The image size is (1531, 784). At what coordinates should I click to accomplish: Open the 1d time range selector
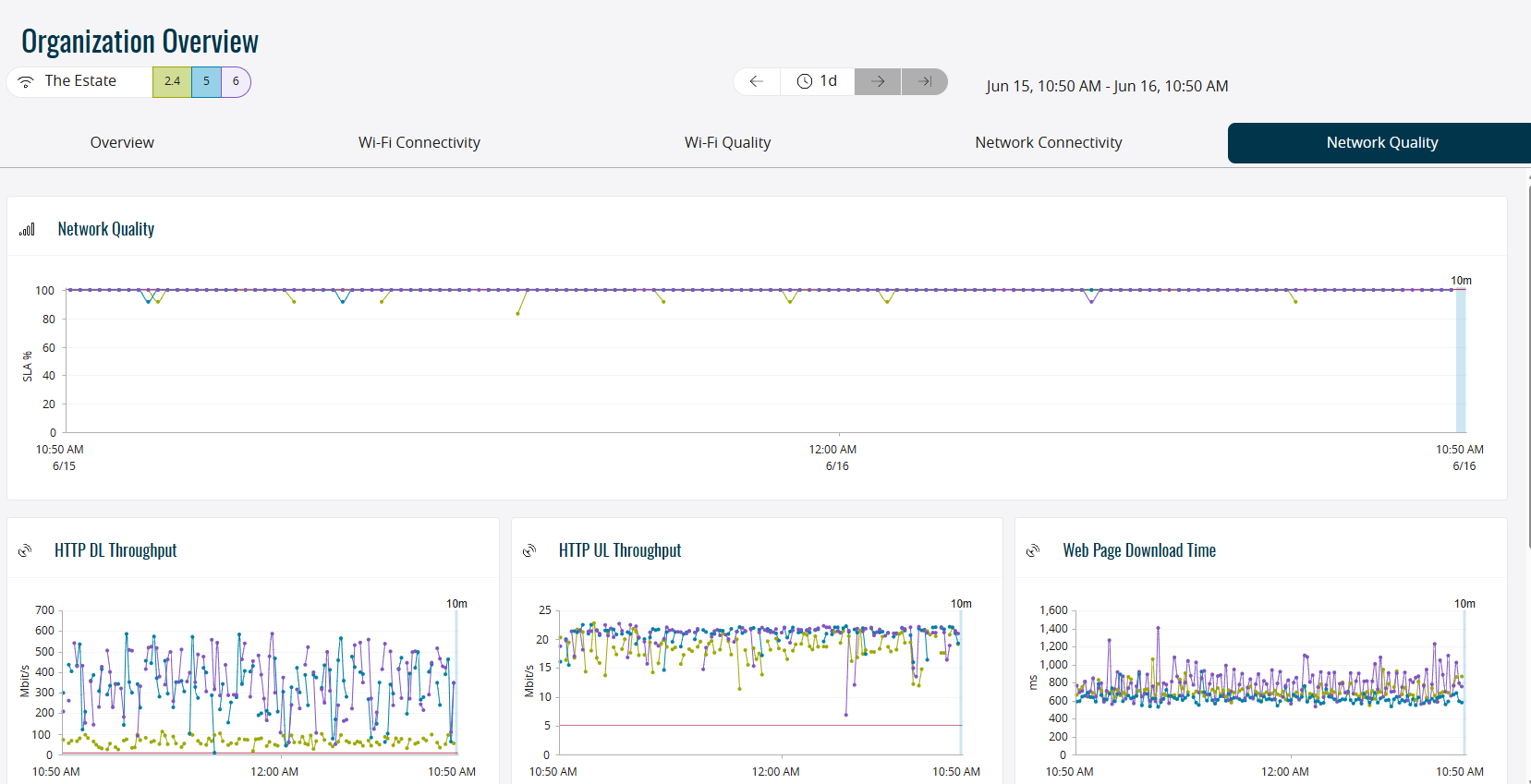(818, 81)
